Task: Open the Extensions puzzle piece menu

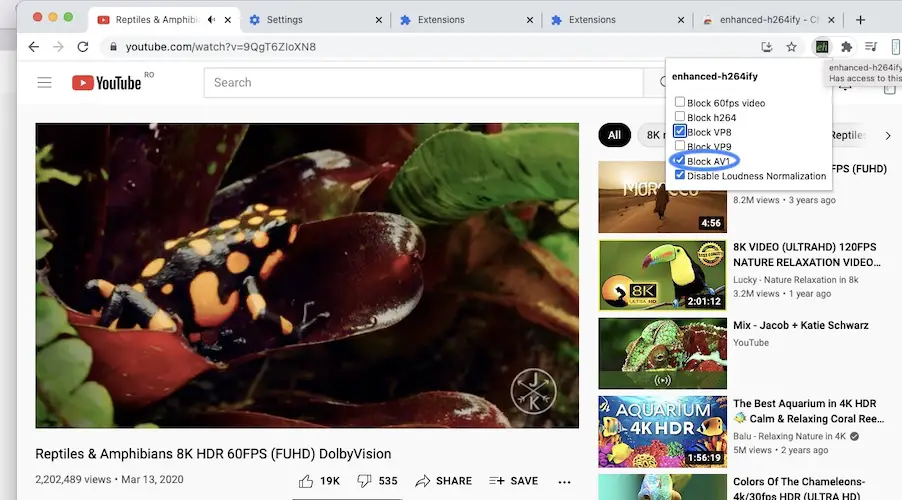Action: [x=846, y=47]
